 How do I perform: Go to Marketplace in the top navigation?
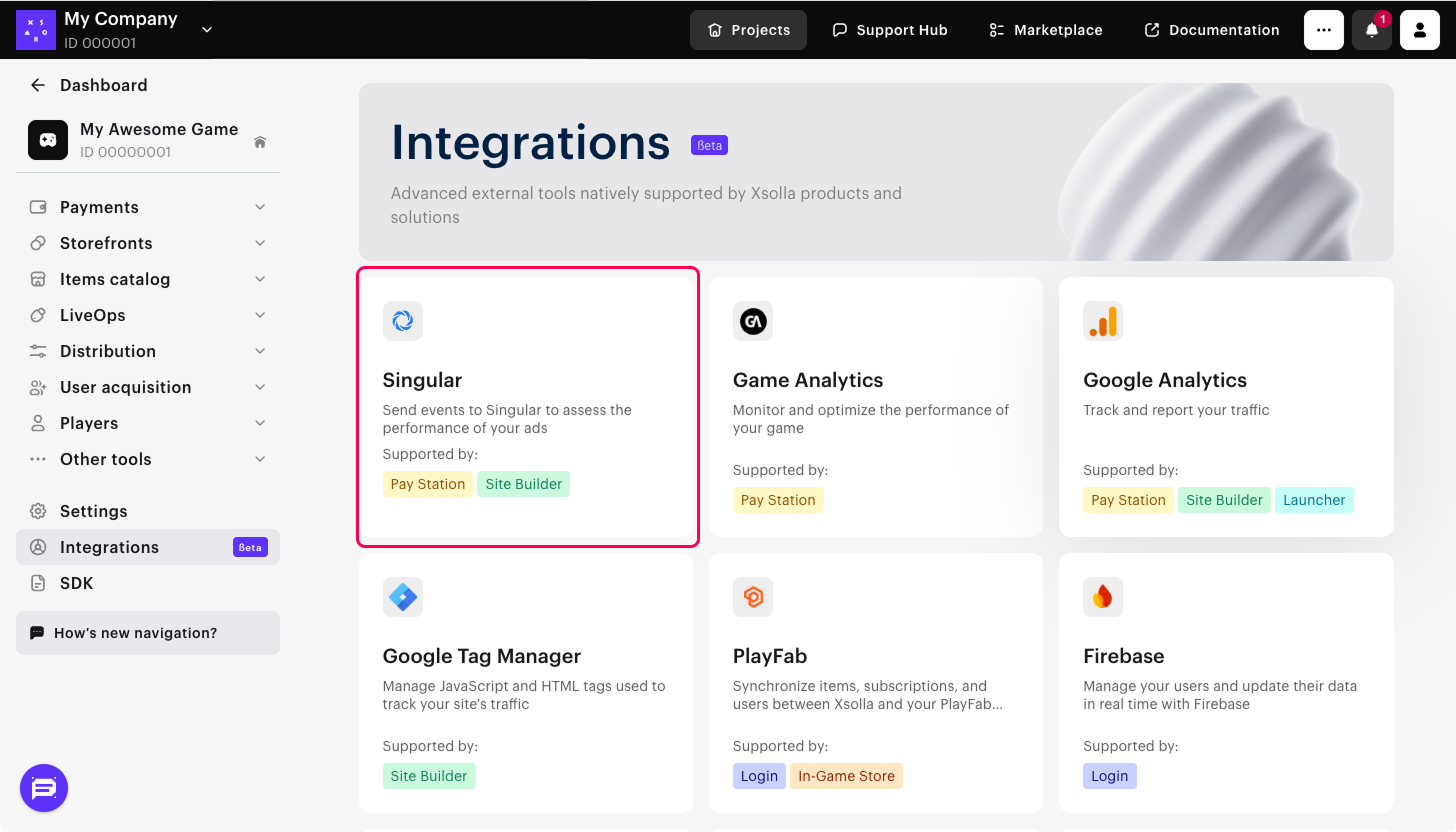pos(1045,30)
